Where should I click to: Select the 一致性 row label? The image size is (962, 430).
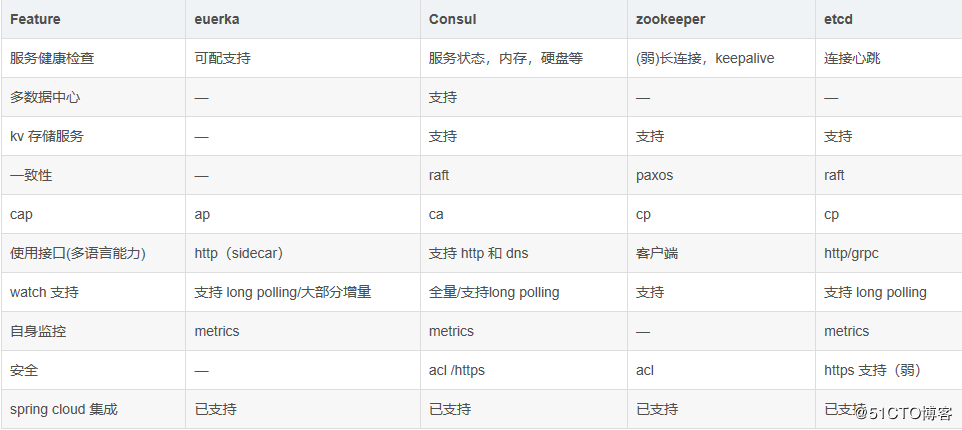[30, 175]
